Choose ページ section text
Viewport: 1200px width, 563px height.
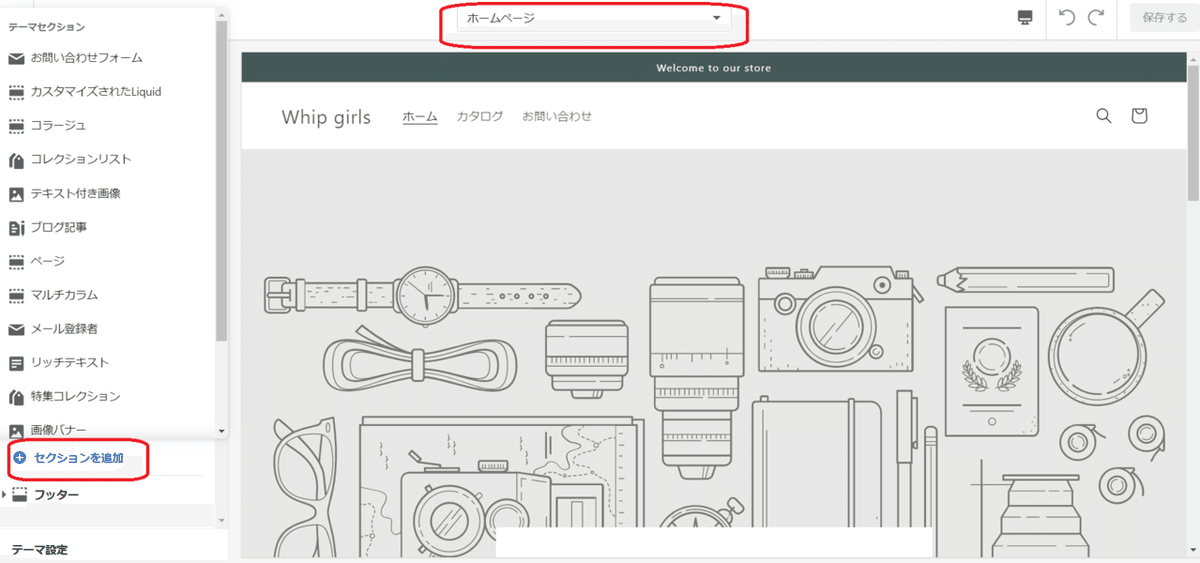(47, 262)
